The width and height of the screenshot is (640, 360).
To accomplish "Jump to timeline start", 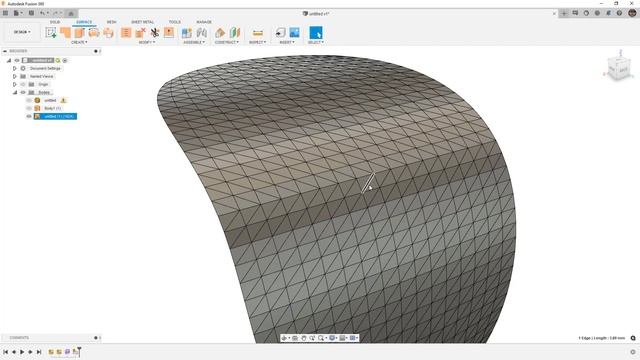I will pos(6,352).
